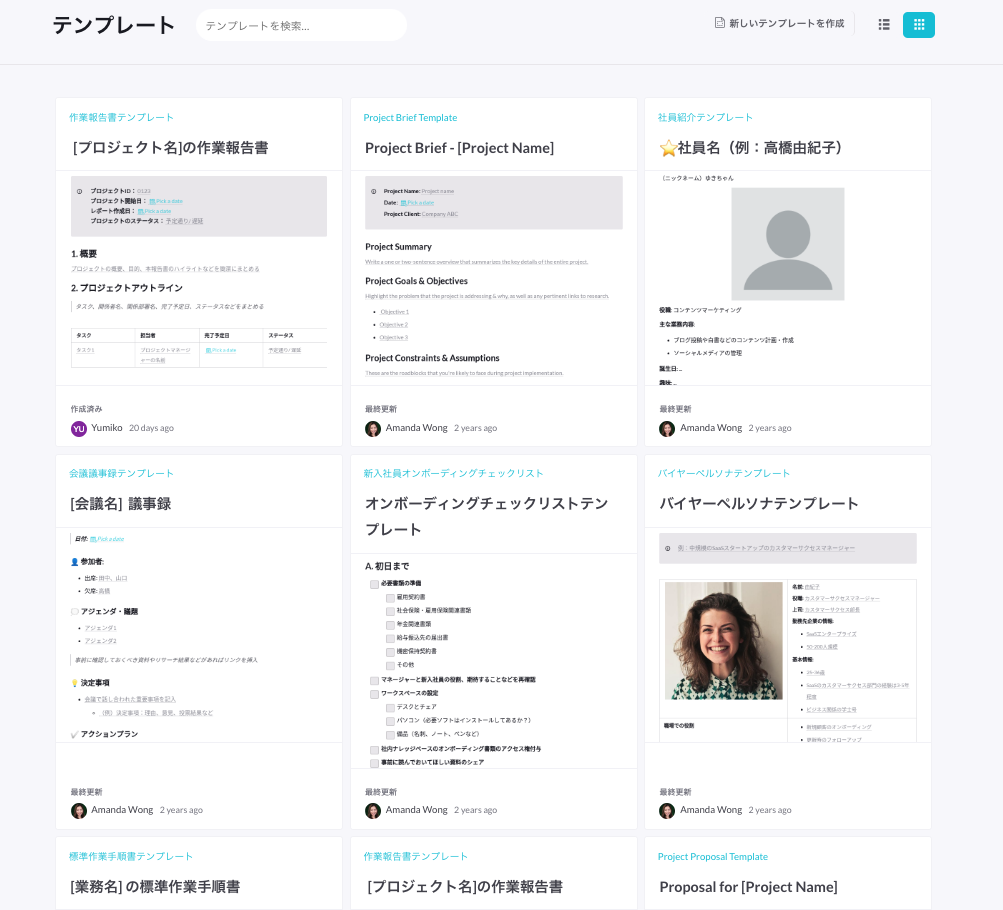Viewport: 1003px width, 910px height.
Task: Click Amanda Wong avatar on 議事録 card
Action: pyautogui.click(x=79, y=810)
